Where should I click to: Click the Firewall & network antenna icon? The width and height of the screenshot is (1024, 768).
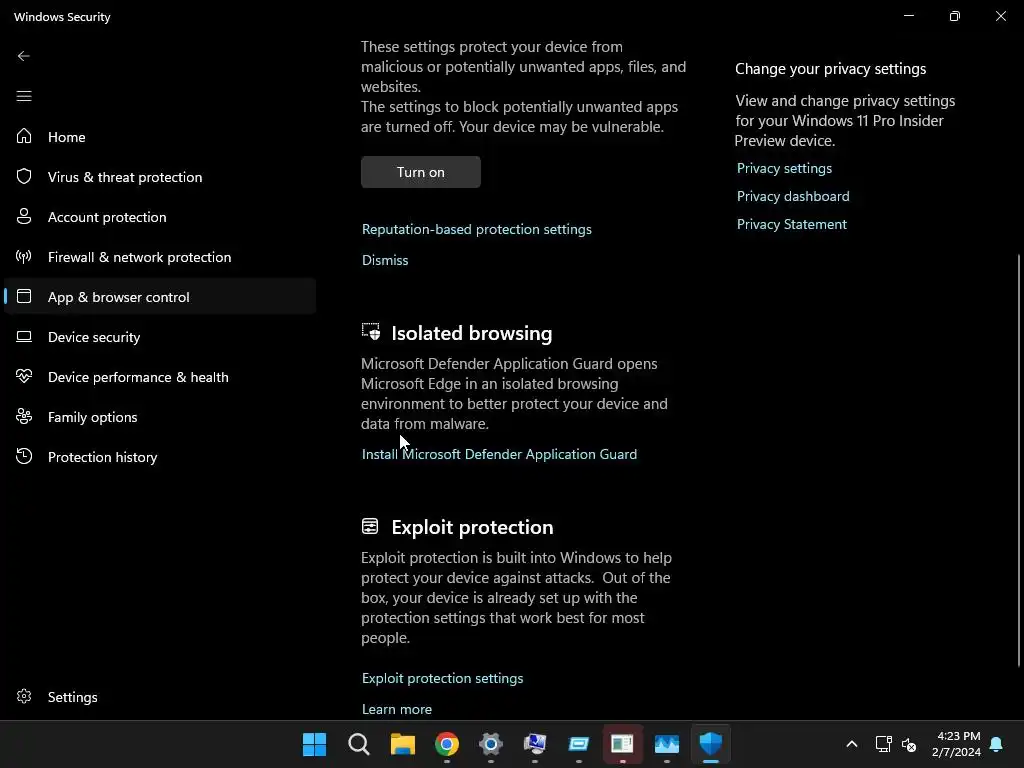tap(24, 257)
